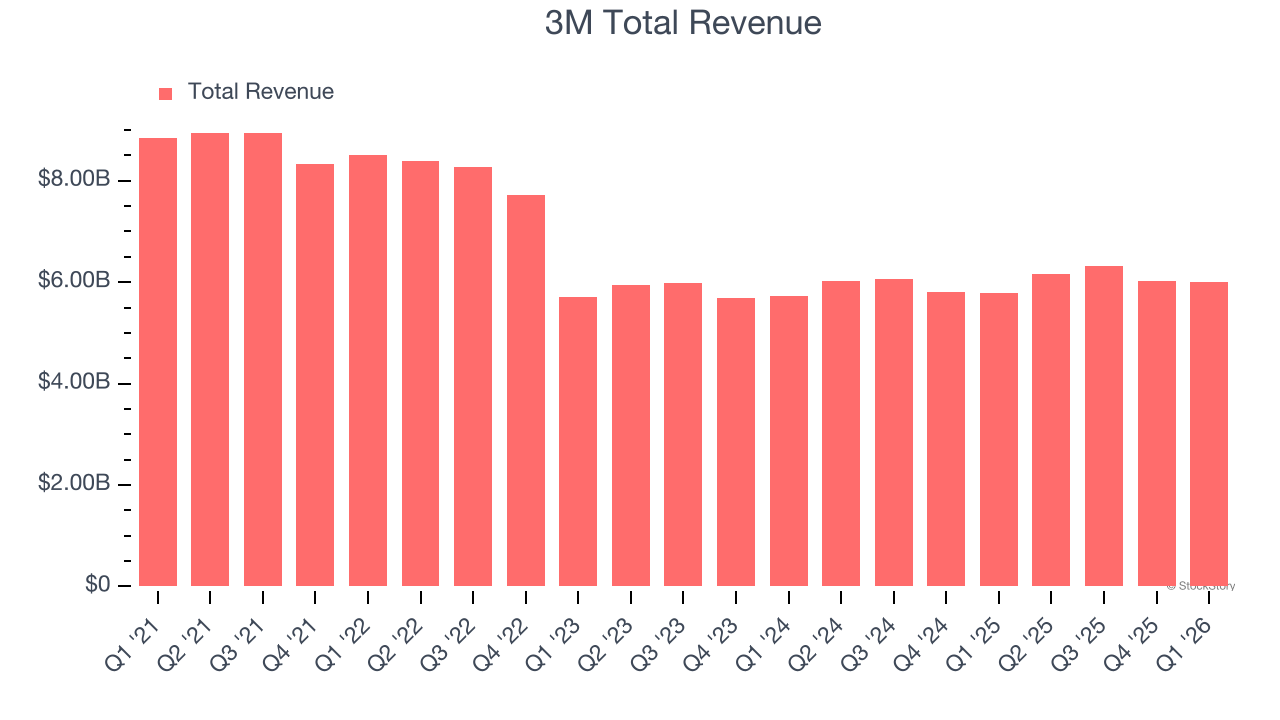Screen dimensions: 1280x720
Task: Click the $6.00B y-axis label
Action: pos(74,281)
